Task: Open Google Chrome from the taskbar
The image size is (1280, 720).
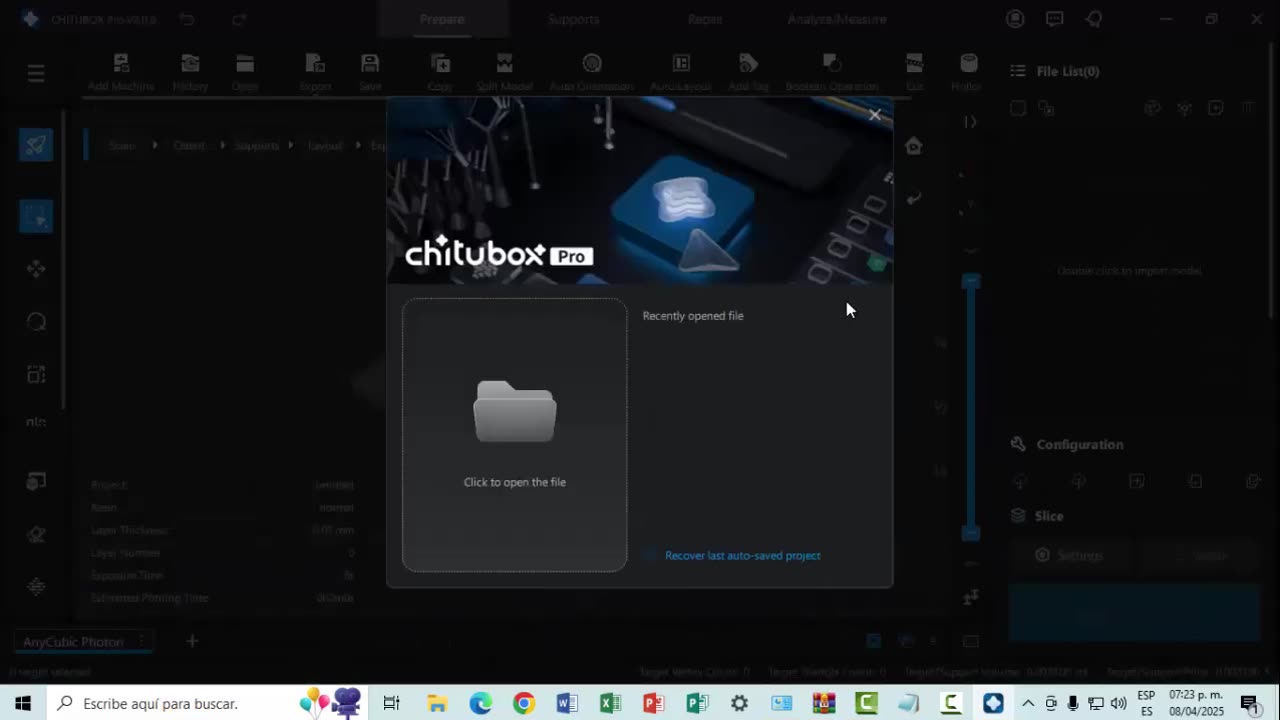Action: 524,704
